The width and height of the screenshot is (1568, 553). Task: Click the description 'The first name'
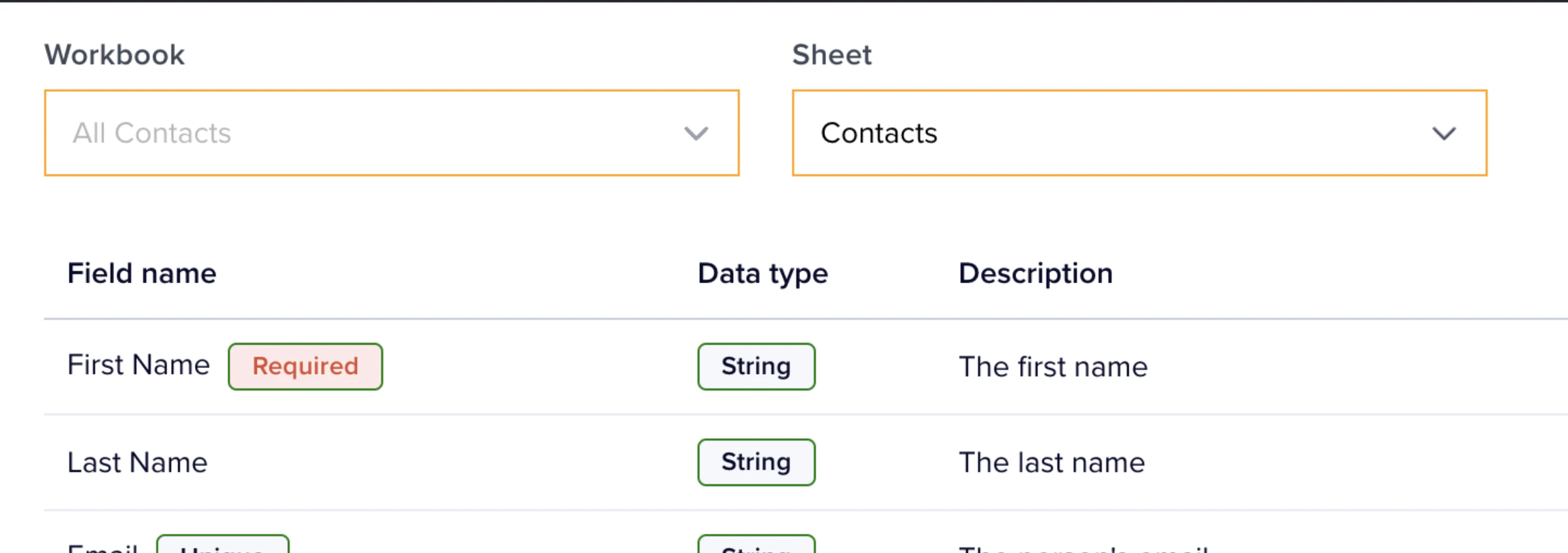pyautogui.click(x=1053, y=367)
